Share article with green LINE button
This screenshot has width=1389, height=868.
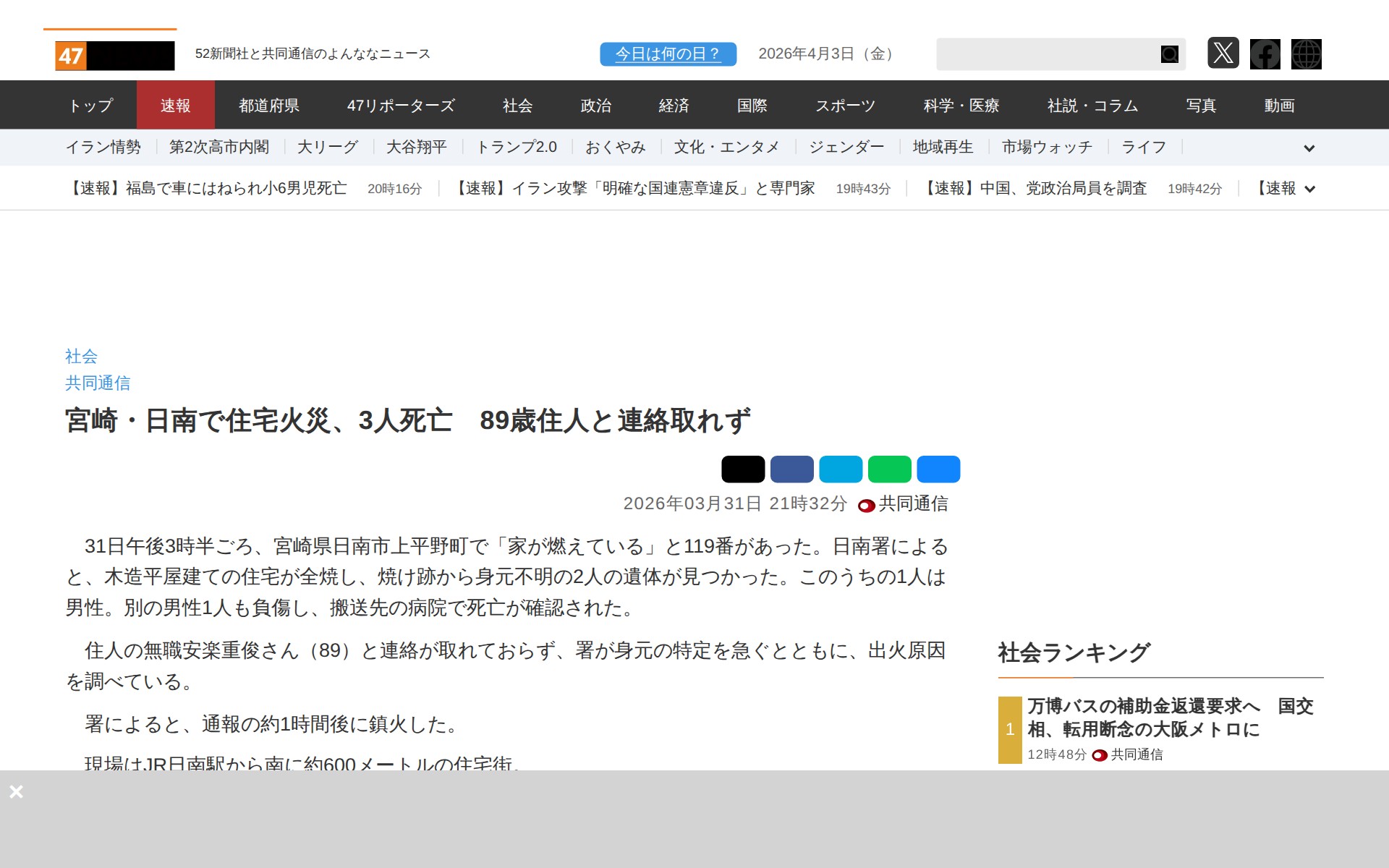pos(889,469)
